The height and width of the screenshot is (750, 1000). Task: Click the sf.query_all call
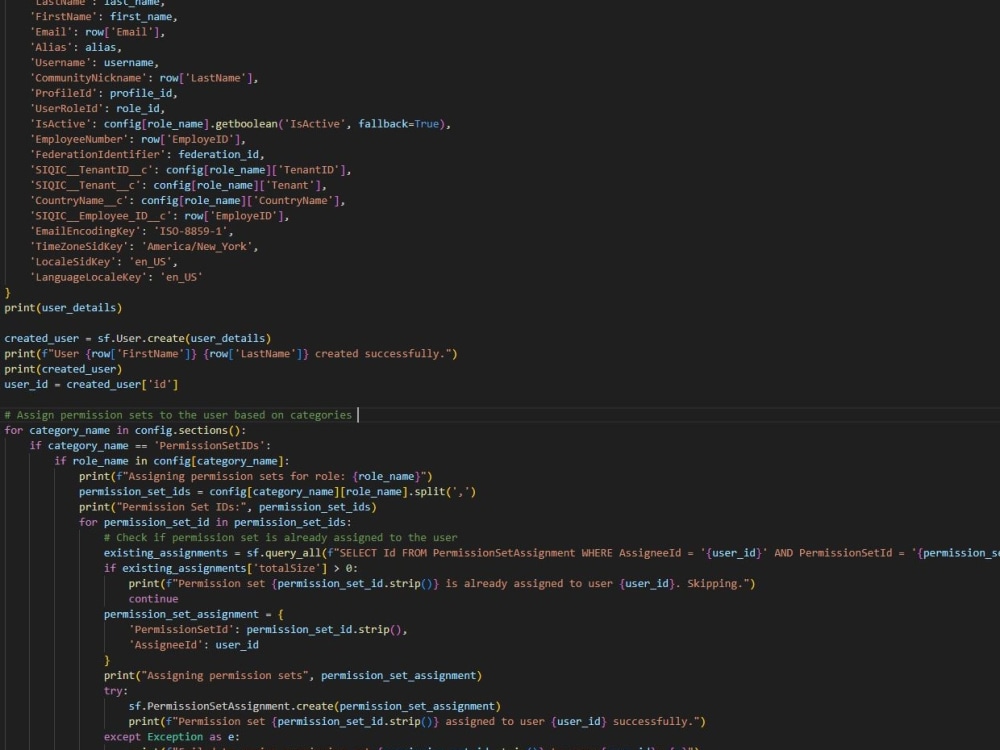coord(284,552)
